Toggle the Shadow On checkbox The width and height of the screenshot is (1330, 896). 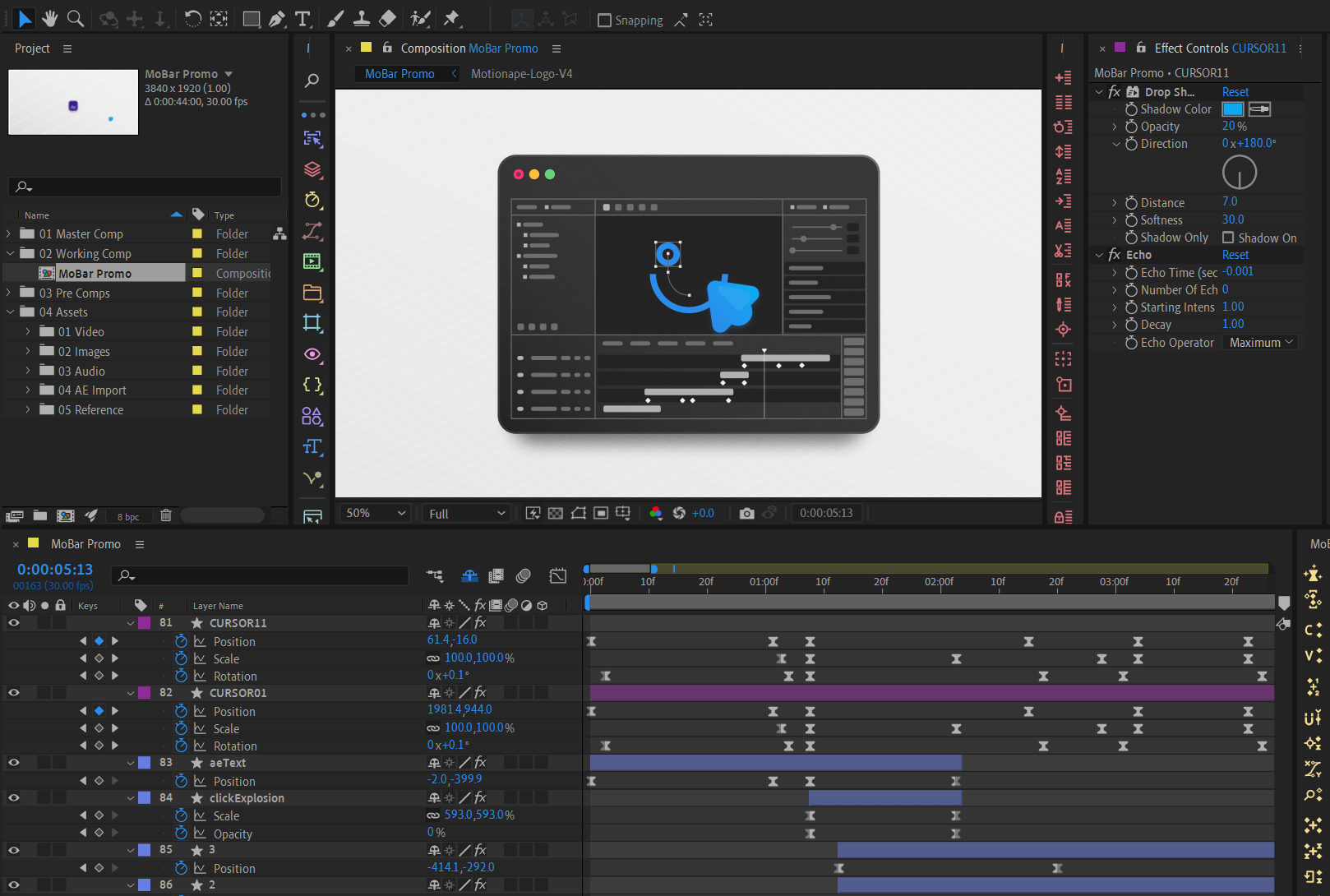pyautogui.click(x=1228, y=238)
